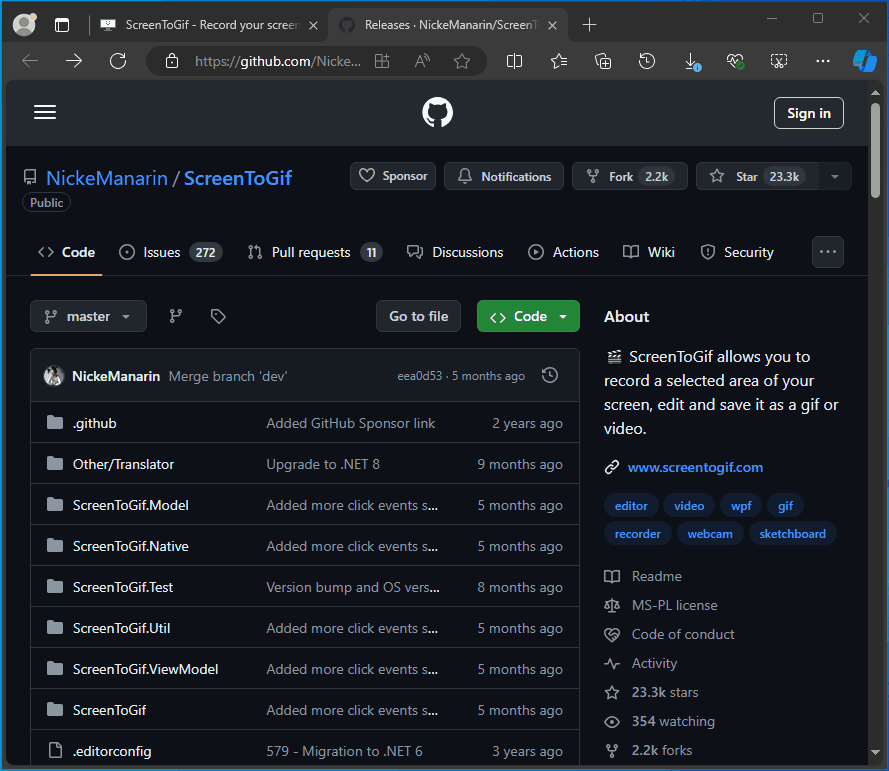View site information lock icon
This screenshot has width=889, height=771.
(x=172, y=61)
